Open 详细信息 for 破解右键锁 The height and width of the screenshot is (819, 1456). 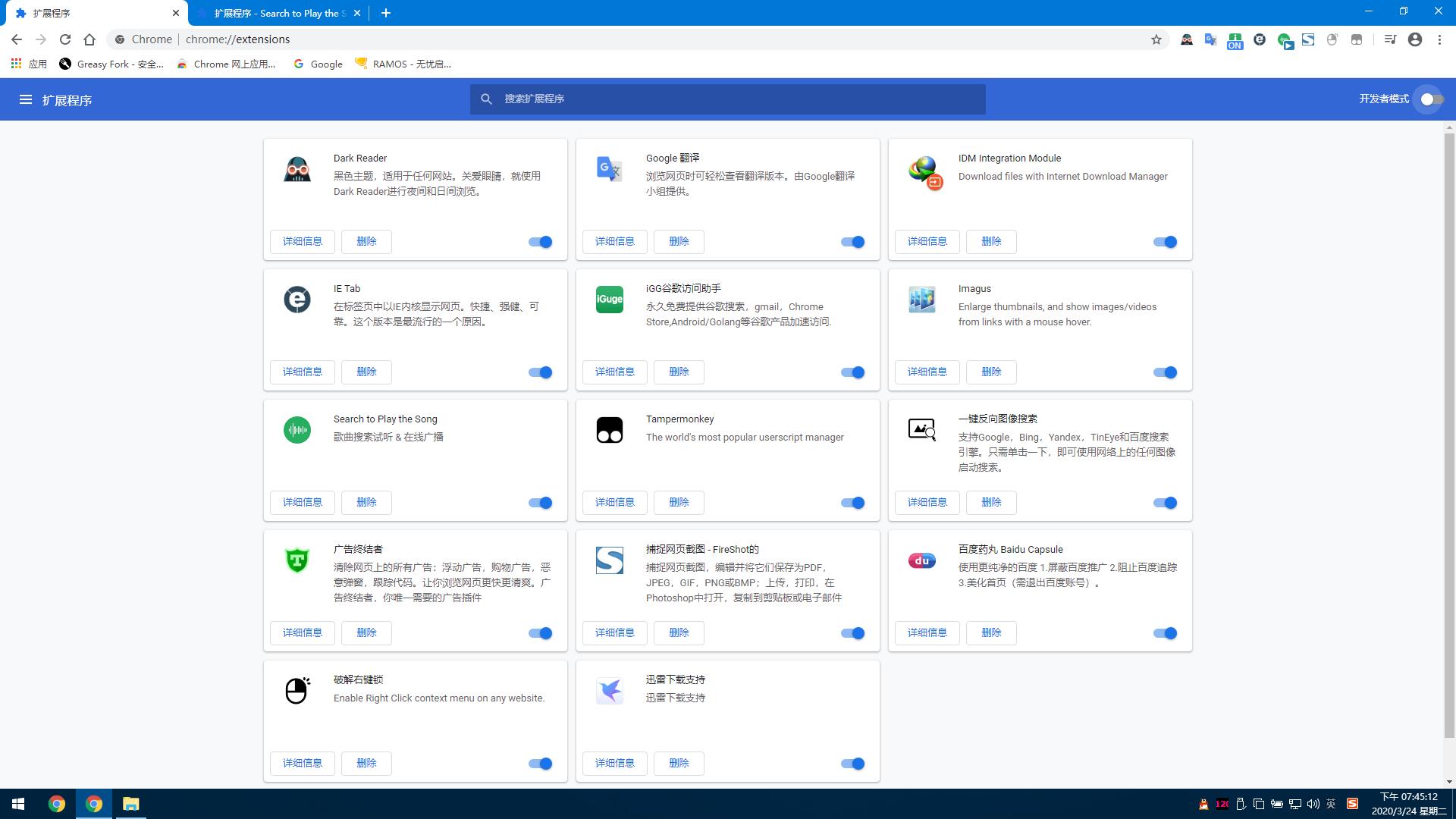(x=303, y=764)
